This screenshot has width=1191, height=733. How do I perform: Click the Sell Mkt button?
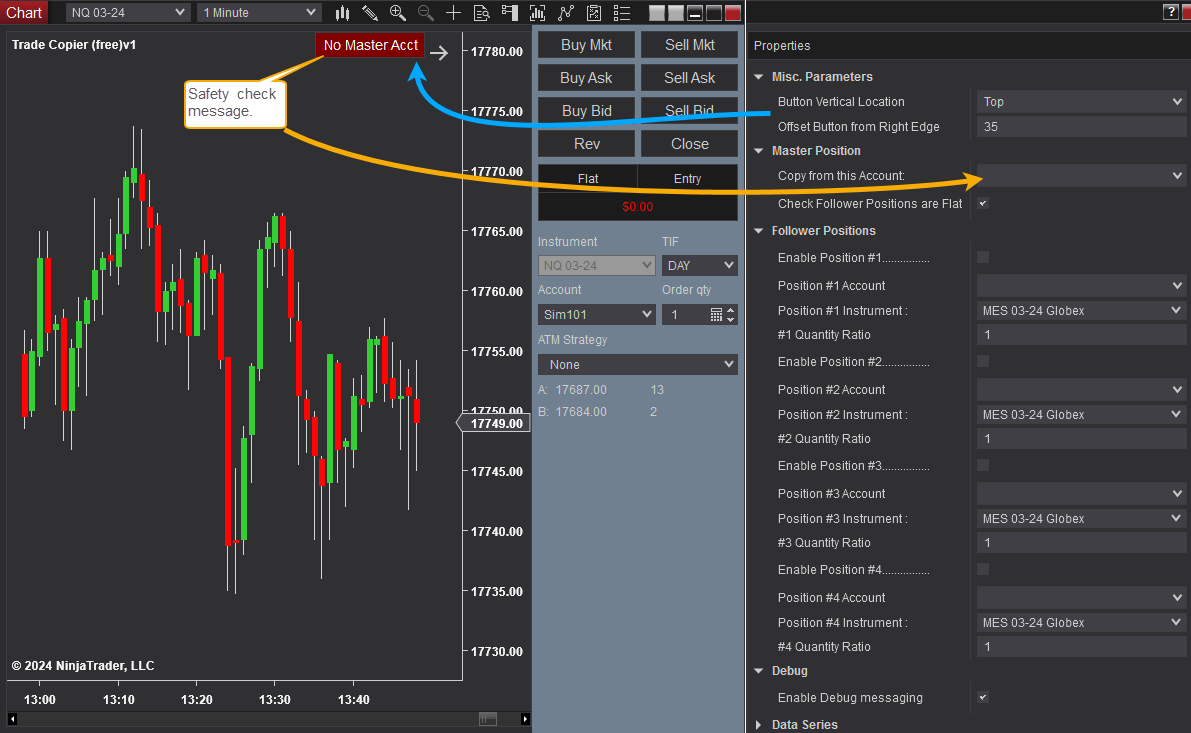[x=690, y=45]
